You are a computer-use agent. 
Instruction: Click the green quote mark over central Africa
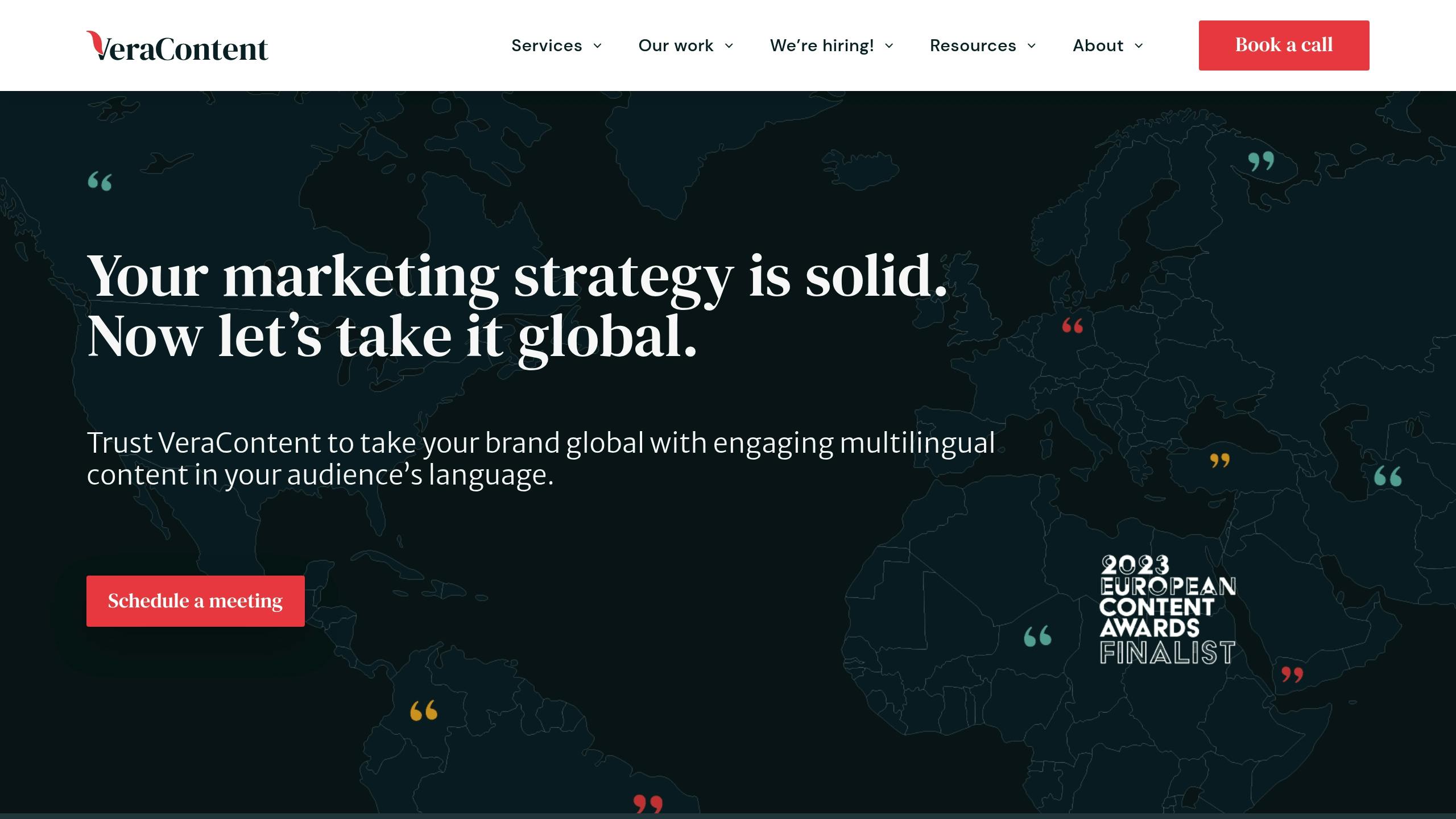(1037, 636)
